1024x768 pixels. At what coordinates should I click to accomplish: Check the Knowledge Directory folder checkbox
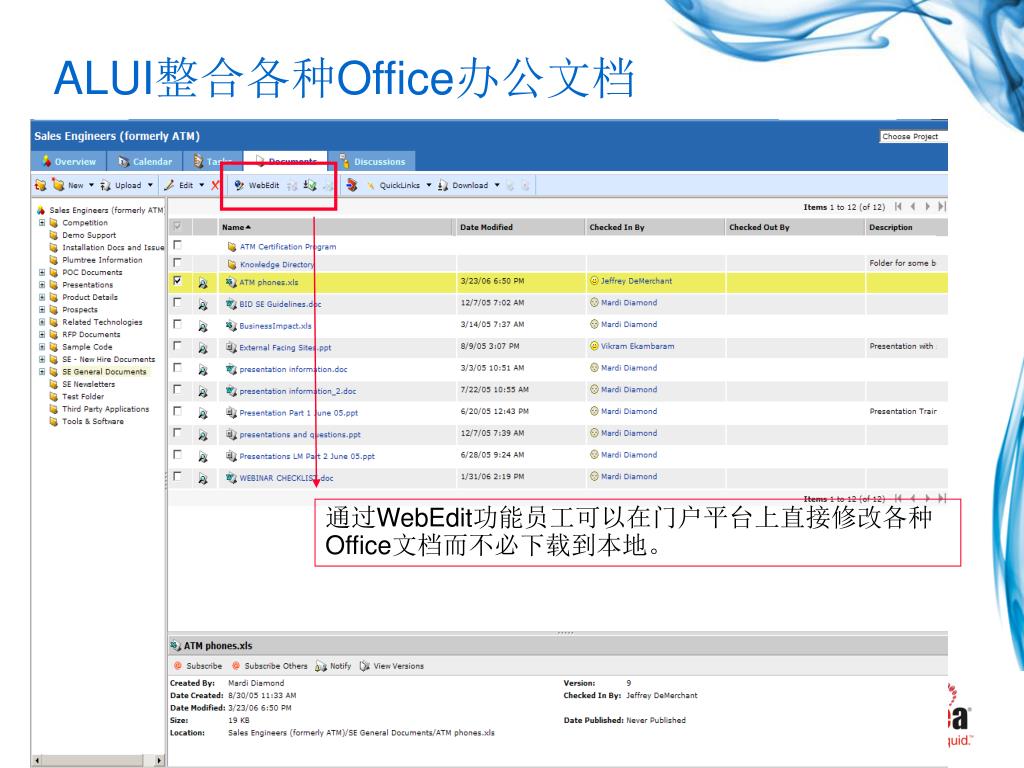[178, 262]
